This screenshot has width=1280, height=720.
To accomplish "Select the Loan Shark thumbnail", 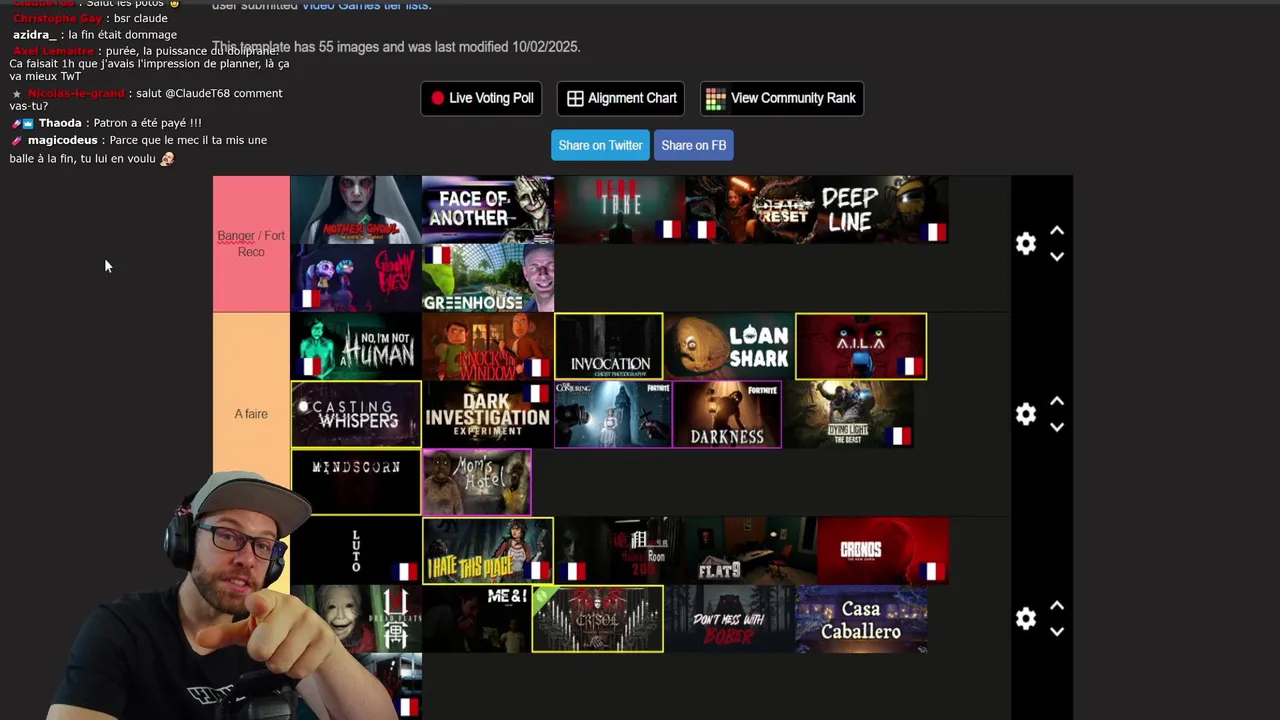I will tap(729, 346).
